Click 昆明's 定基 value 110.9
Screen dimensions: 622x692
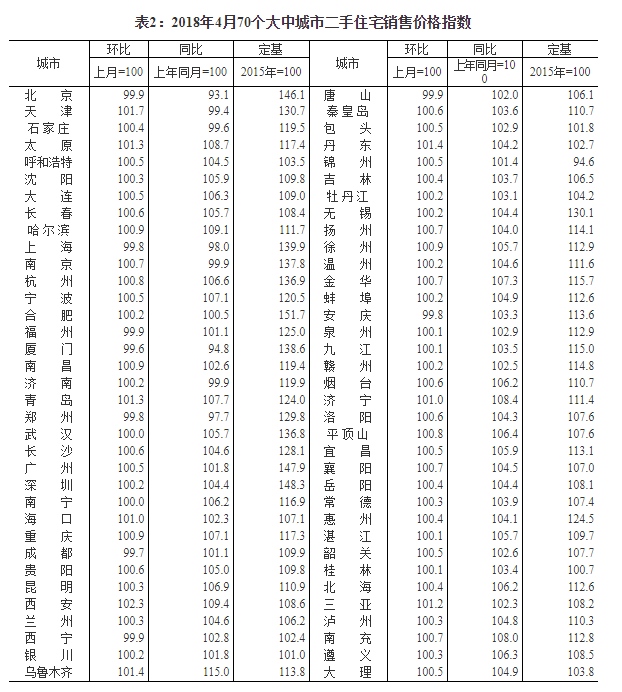tap(292, 587)
